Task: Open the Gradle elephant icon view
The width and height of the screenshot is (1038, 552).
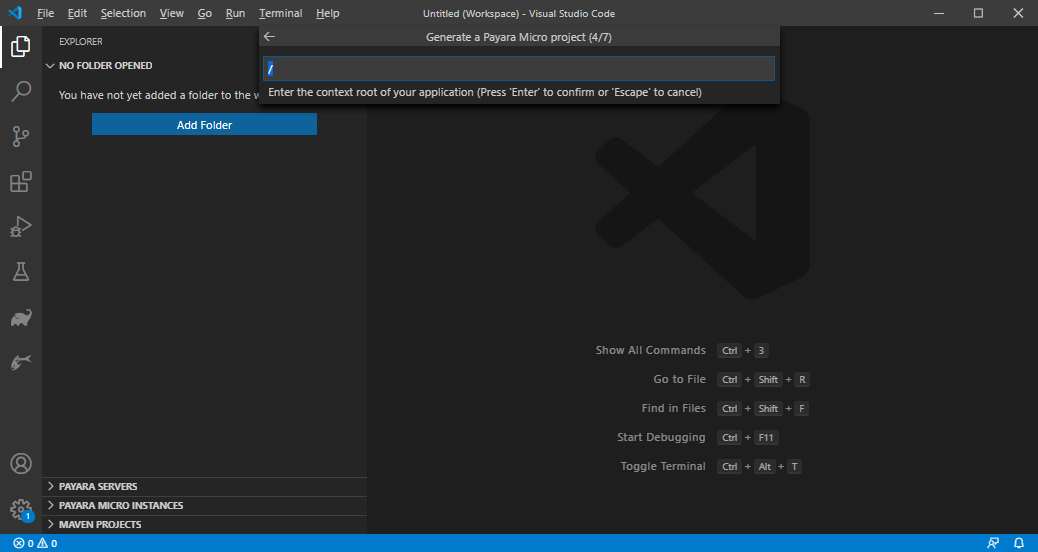Action: 20,318
